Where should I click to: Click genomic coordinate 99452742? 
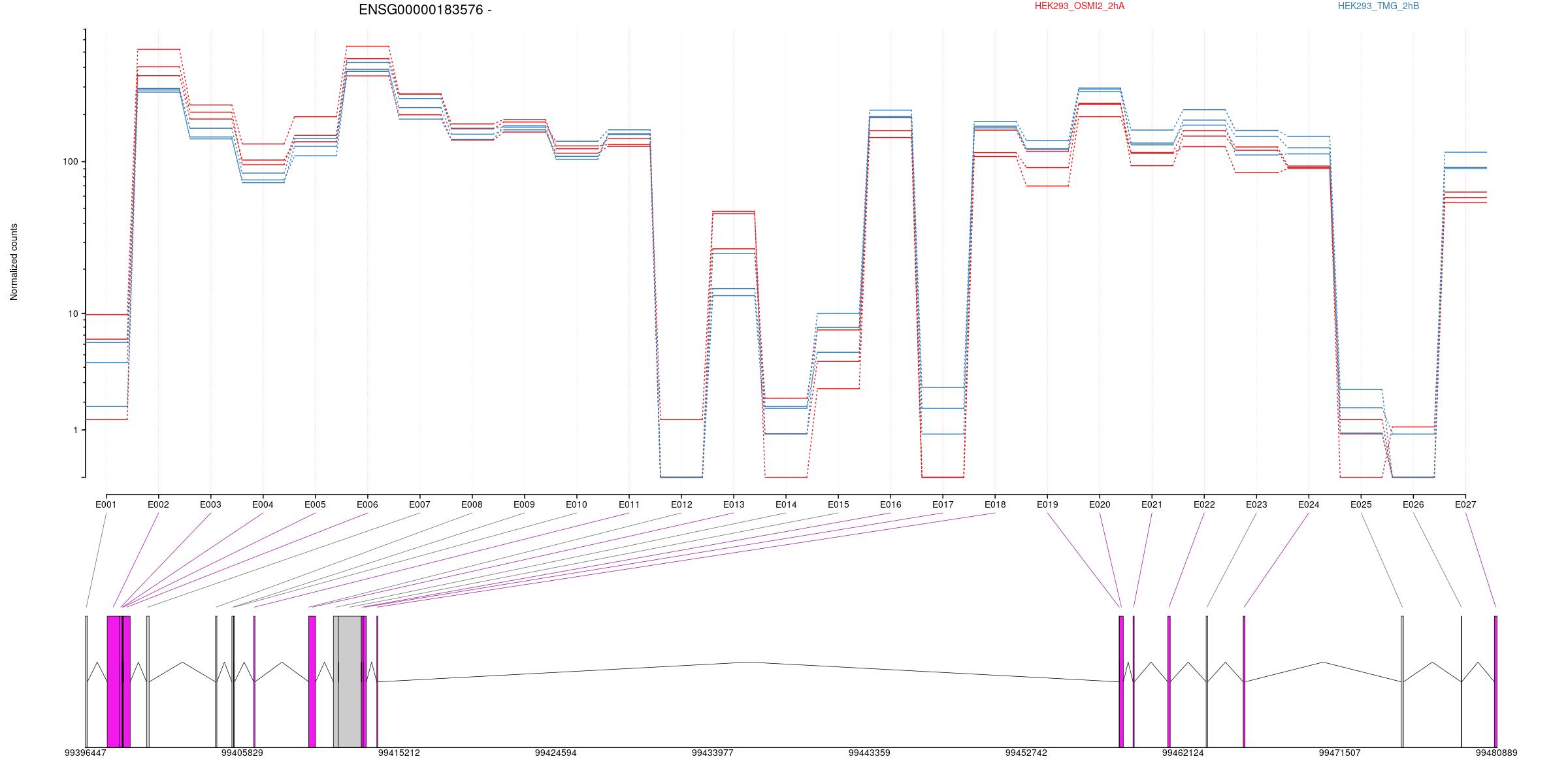[1026, 753]
